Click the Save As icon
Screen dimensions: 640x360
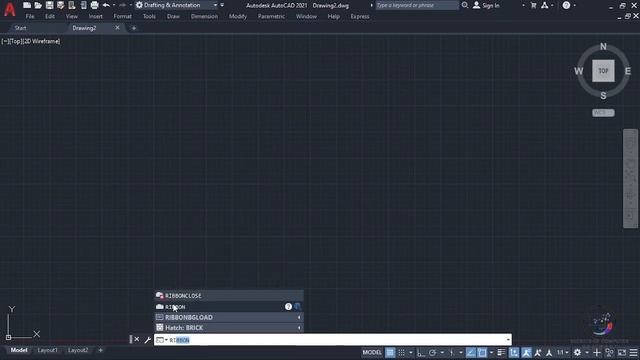60,5
